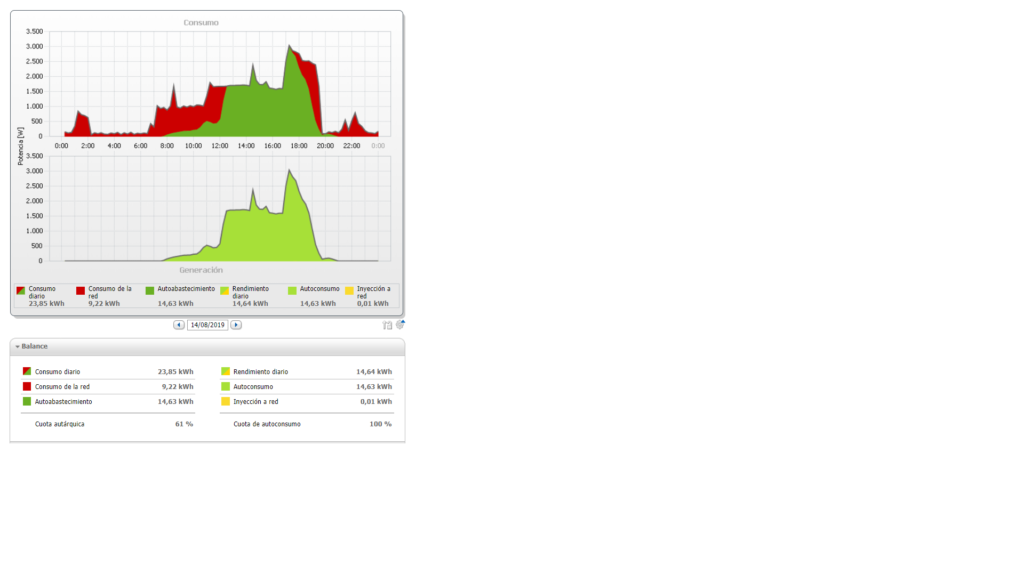Go to the previous day arrow
The height and width of the screenshot is (583, 1024).
(179, 325)
